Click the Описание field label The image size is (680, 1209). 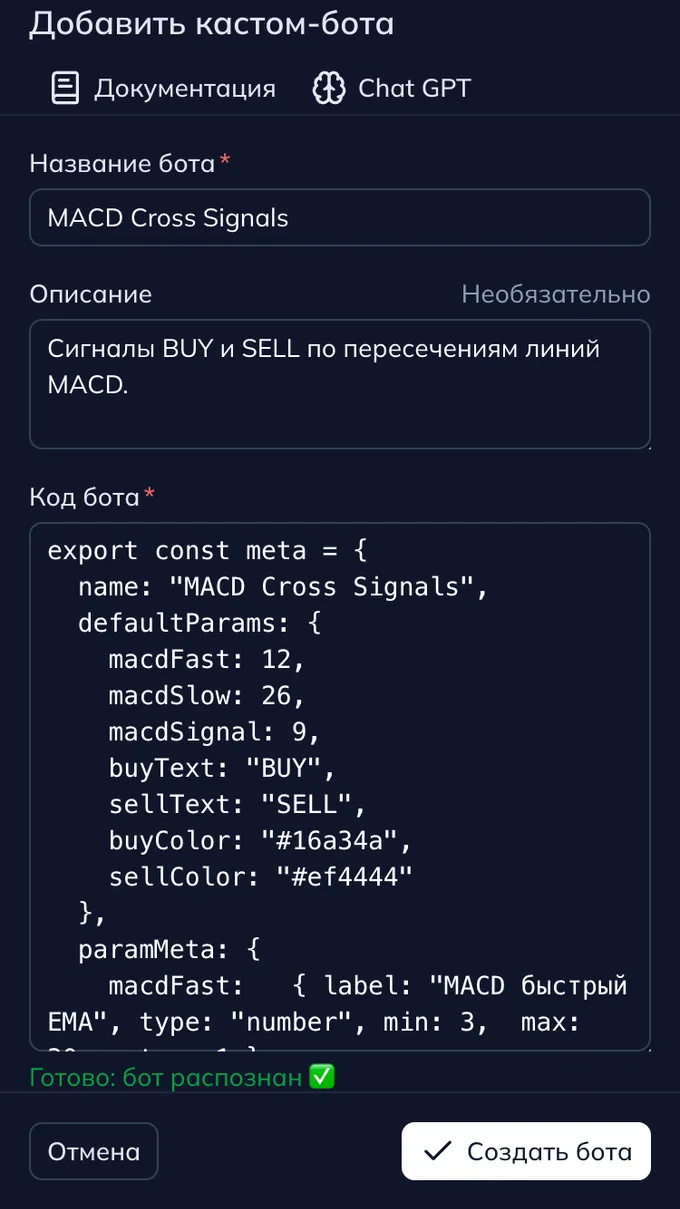(x=91, y=294)
